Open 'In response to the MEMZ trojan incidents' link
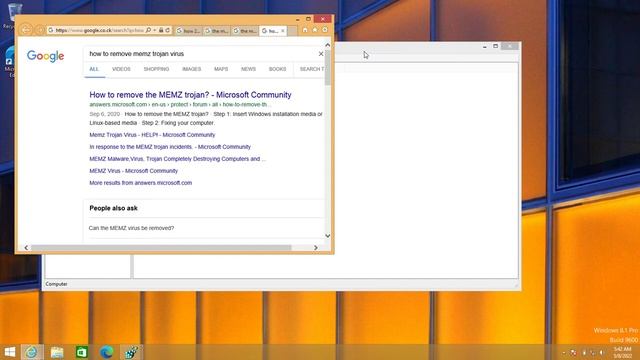The width and height of the screenshot is (640, 360). [x=170, y=147]
